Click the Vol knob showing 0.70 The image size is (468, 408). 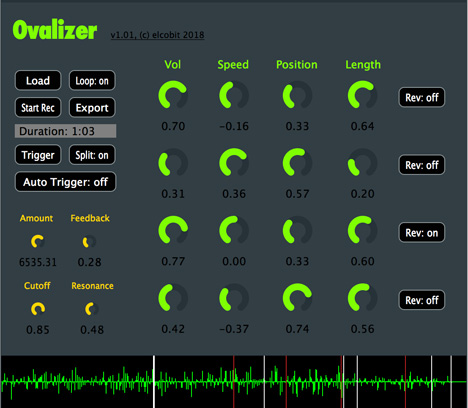coord(173,95)
